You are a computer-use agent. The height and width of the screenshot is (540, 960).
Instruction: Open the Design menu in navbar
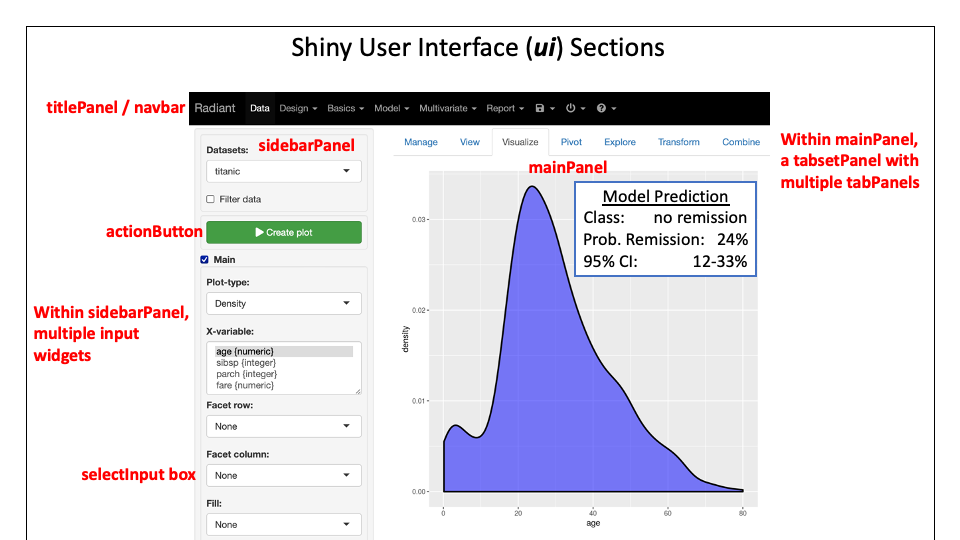coord(298,108)
